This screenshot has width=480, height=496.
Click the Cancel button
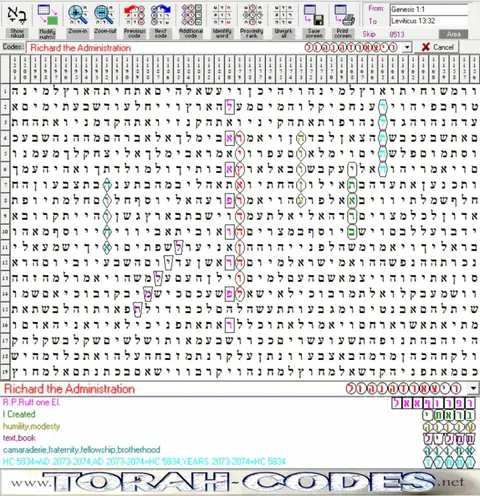[x=437, y=47]
